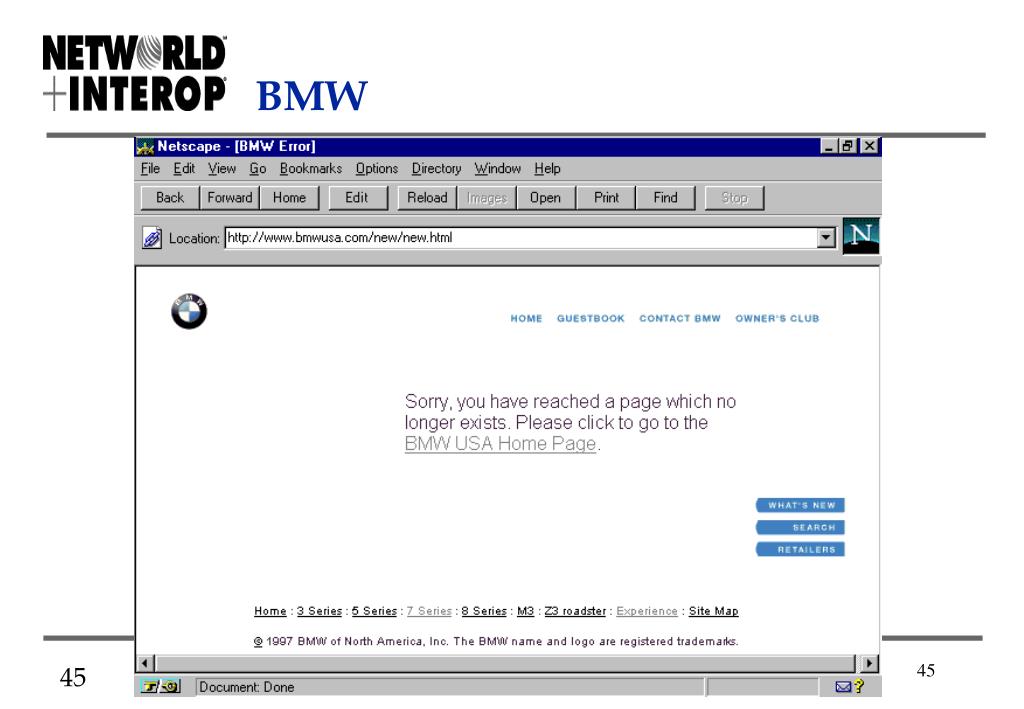This screenshot has height=709, width=1024.
Task: Click the Reload toolbar button
Action: (427, 198)
